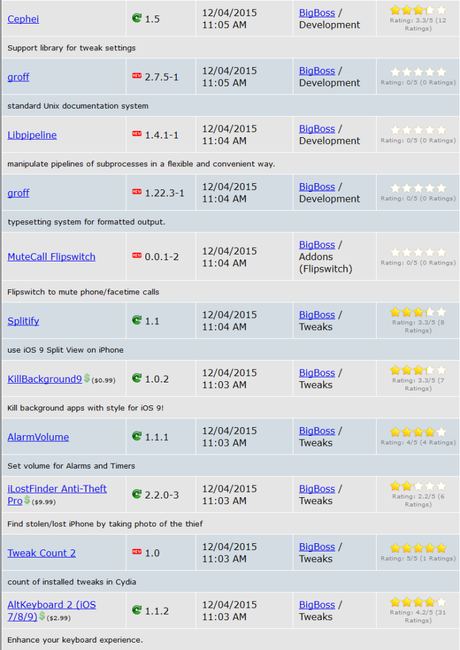Click the green Cydia icon beside Cephei version
The height and width of the screenshot is (650, 460).
pyautogui.click(x=137, y=18)
